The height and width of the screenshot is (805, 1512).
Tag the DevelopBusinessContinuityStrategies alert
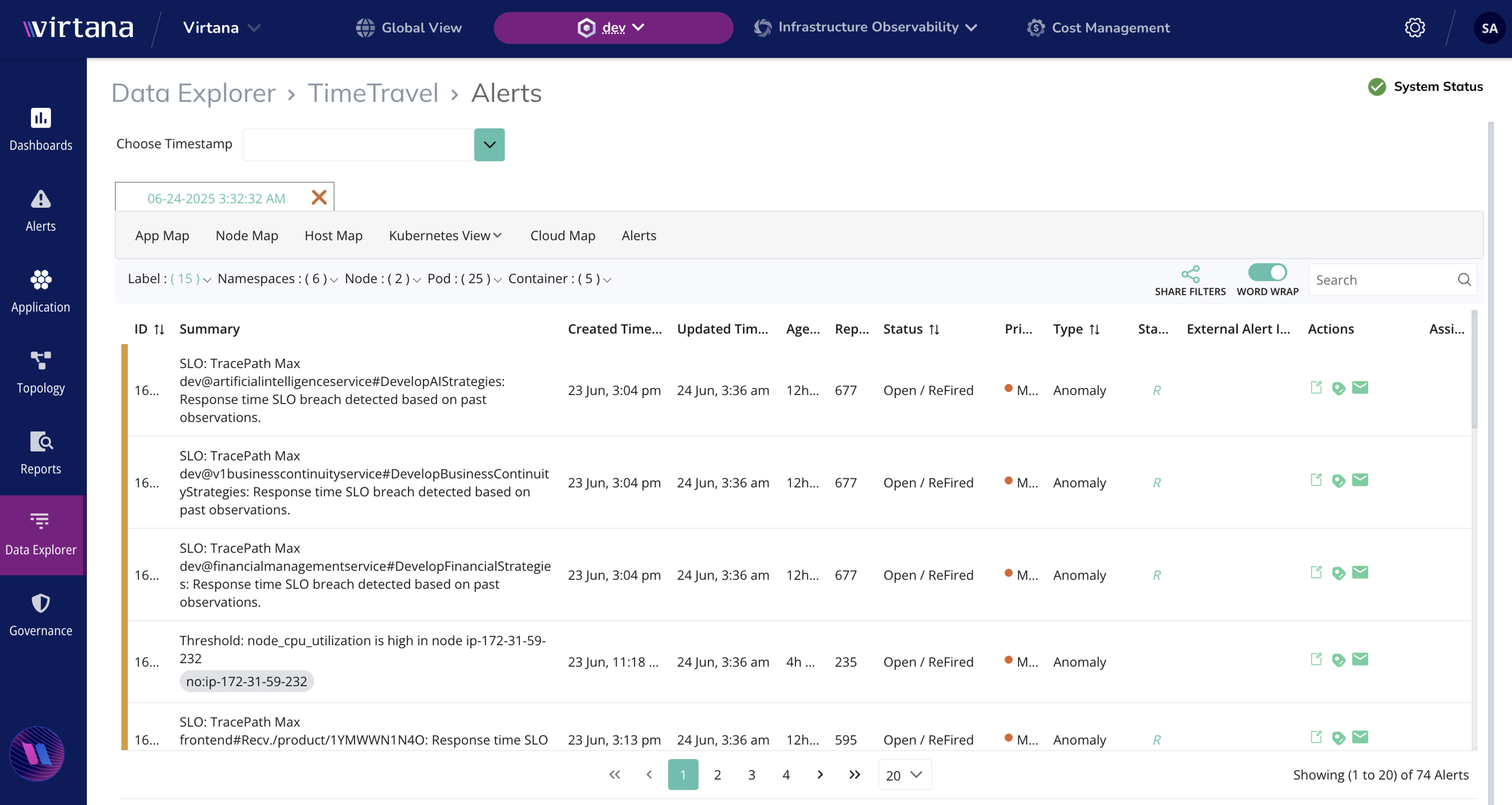[x=1338, y=480]
